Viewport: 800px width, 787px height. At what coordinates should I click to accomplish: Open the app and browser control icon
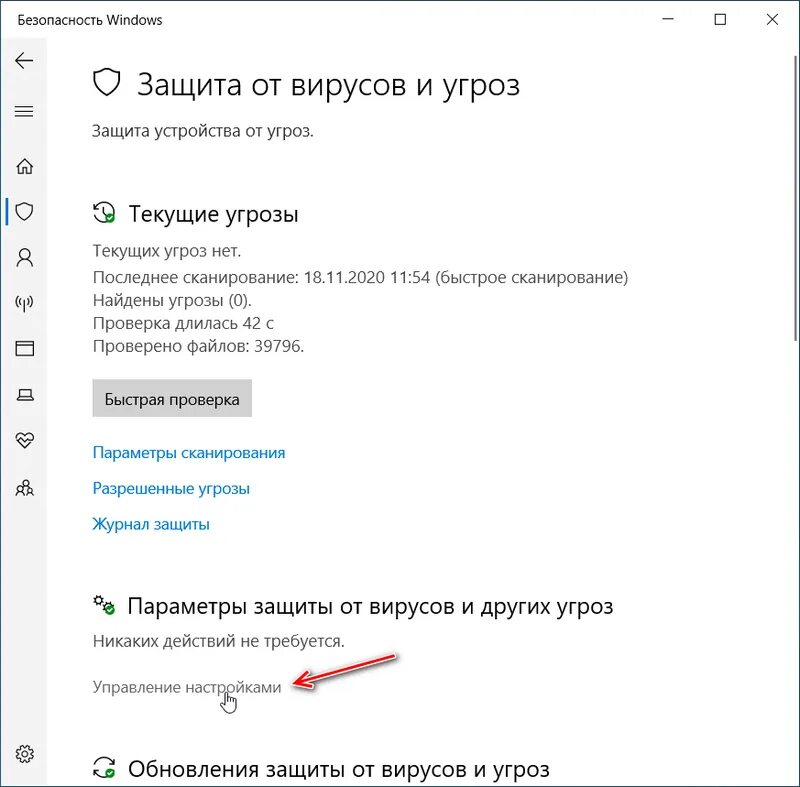coord(24,348)
